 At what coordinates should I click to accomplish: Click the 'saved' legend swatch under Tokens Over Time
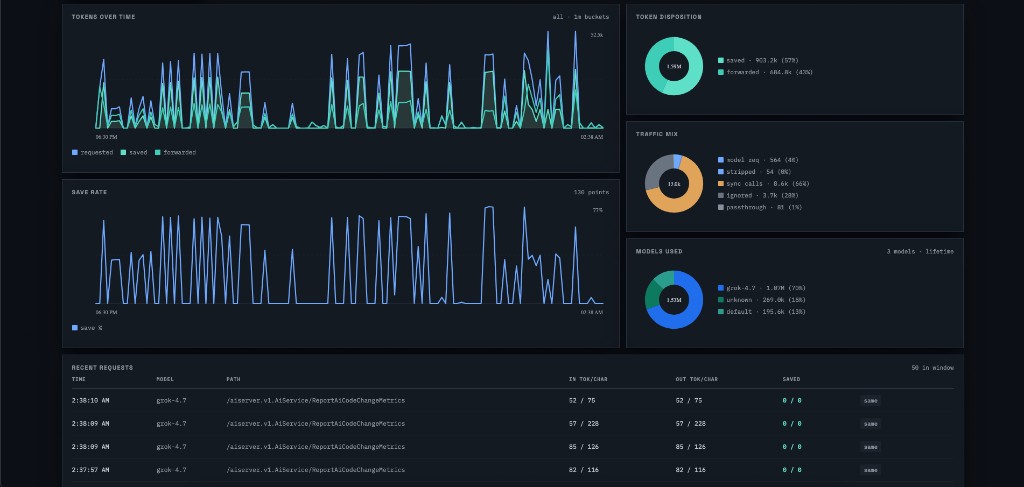(123, 152)
